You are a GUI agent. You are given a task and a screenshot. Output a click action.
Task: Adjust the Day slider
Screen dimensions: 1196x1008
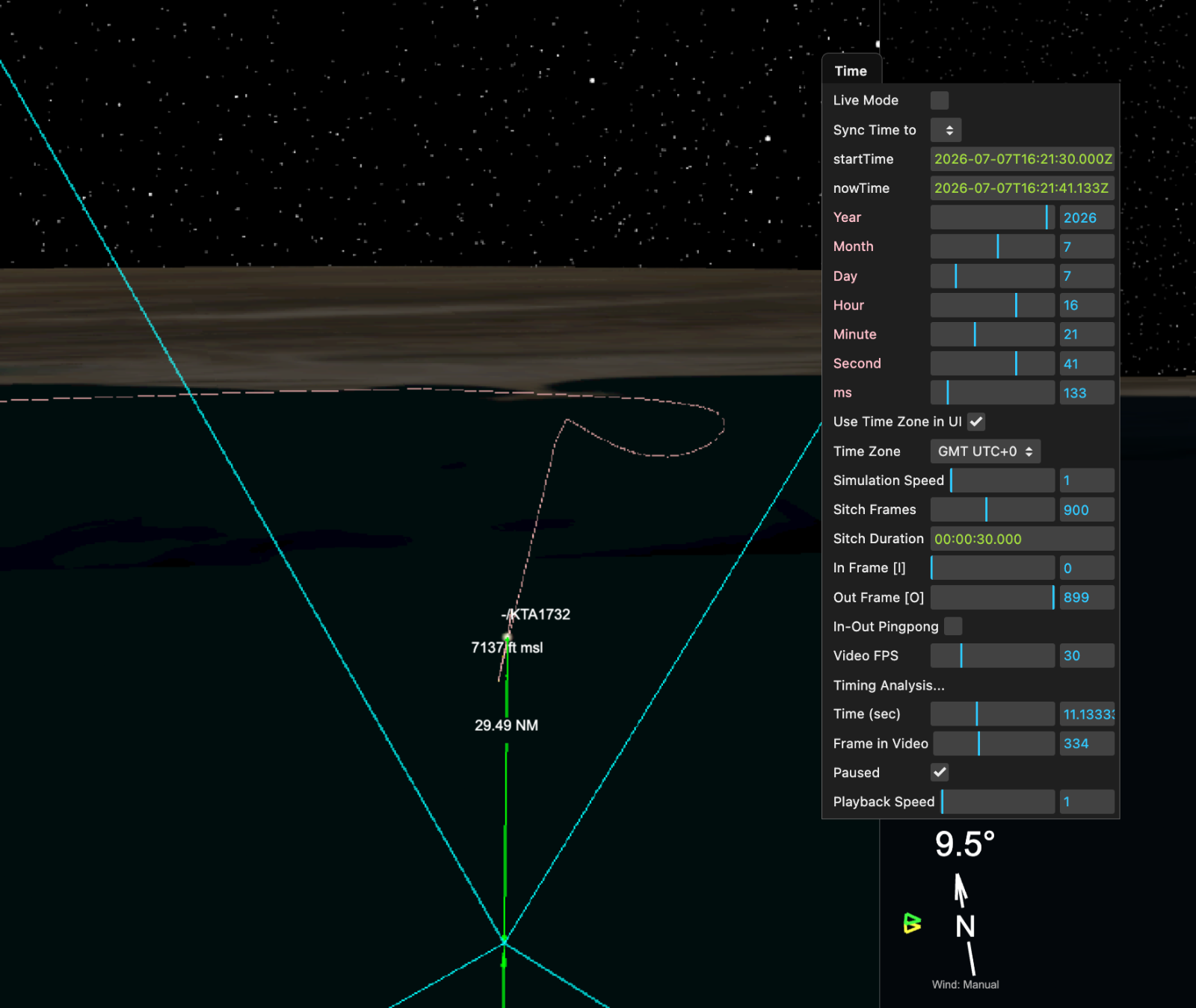point(993,276)
